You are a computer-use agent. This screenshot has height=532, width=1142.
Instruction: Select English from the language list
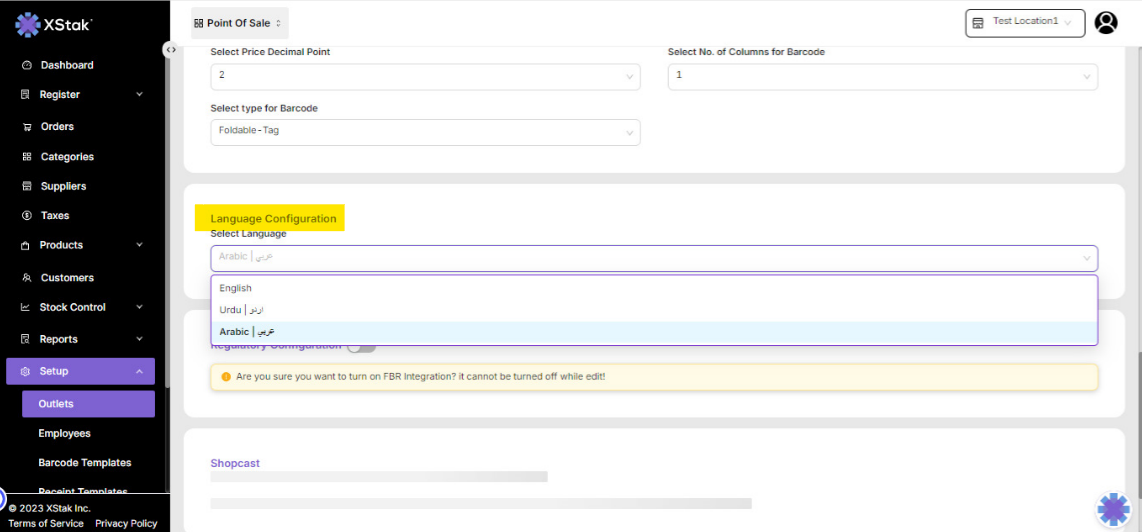[236, 288]
